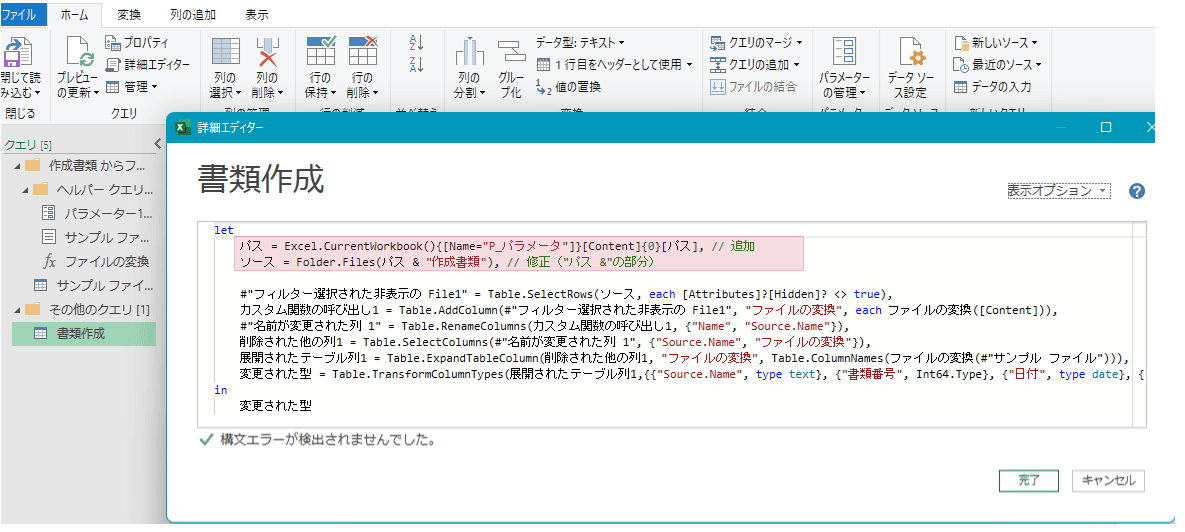
Task: Select the 書類作成 query in the list
Action: pyautogui.click(x=80, y=334)
